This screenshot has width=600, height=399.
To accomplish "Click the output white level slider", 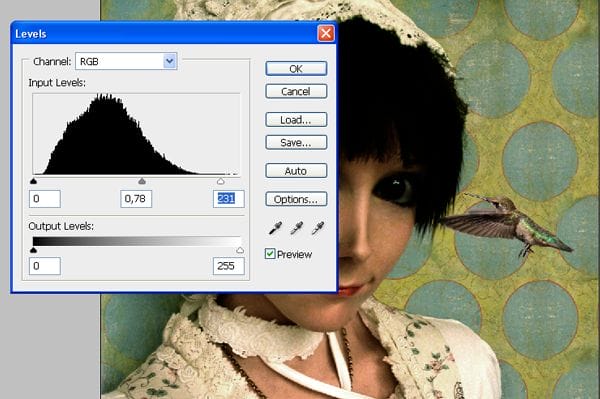I will [x=240, y=250].
